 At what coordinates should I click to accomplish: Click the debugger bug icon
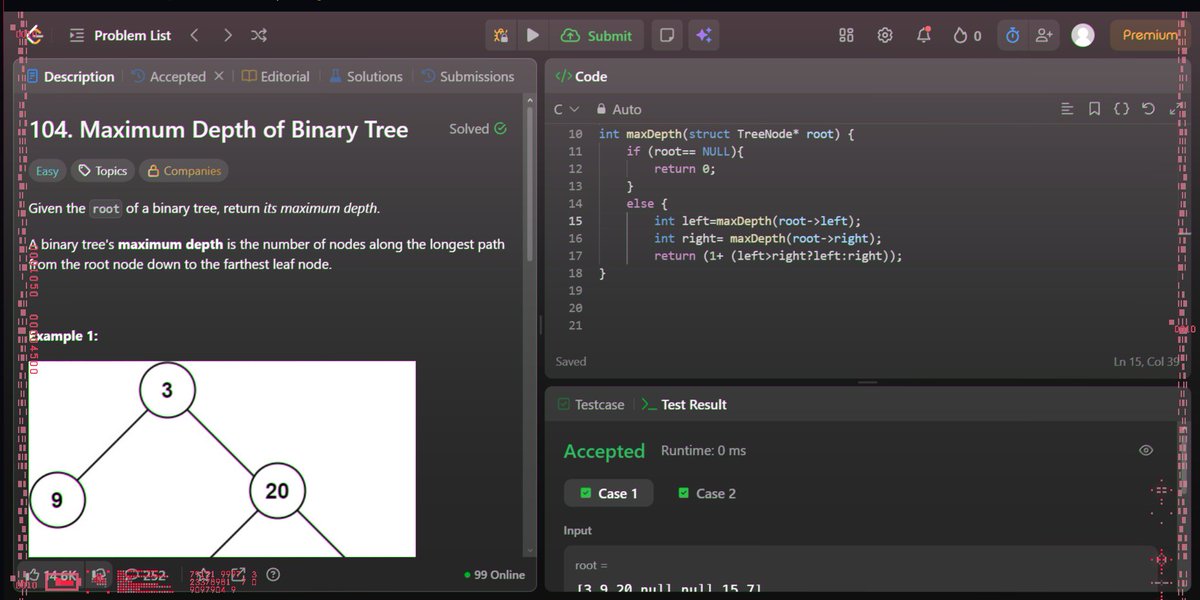pos(502,35)
